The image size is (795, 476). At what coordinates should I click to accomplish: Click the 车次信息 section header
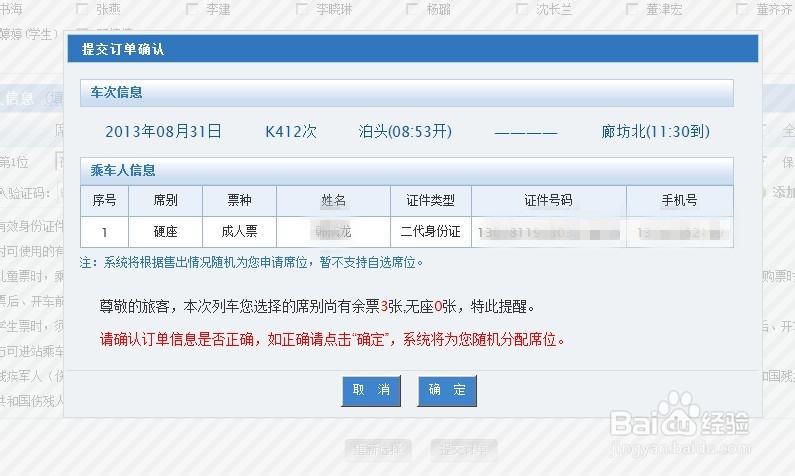pyautogui.click(x=407, y=93)
